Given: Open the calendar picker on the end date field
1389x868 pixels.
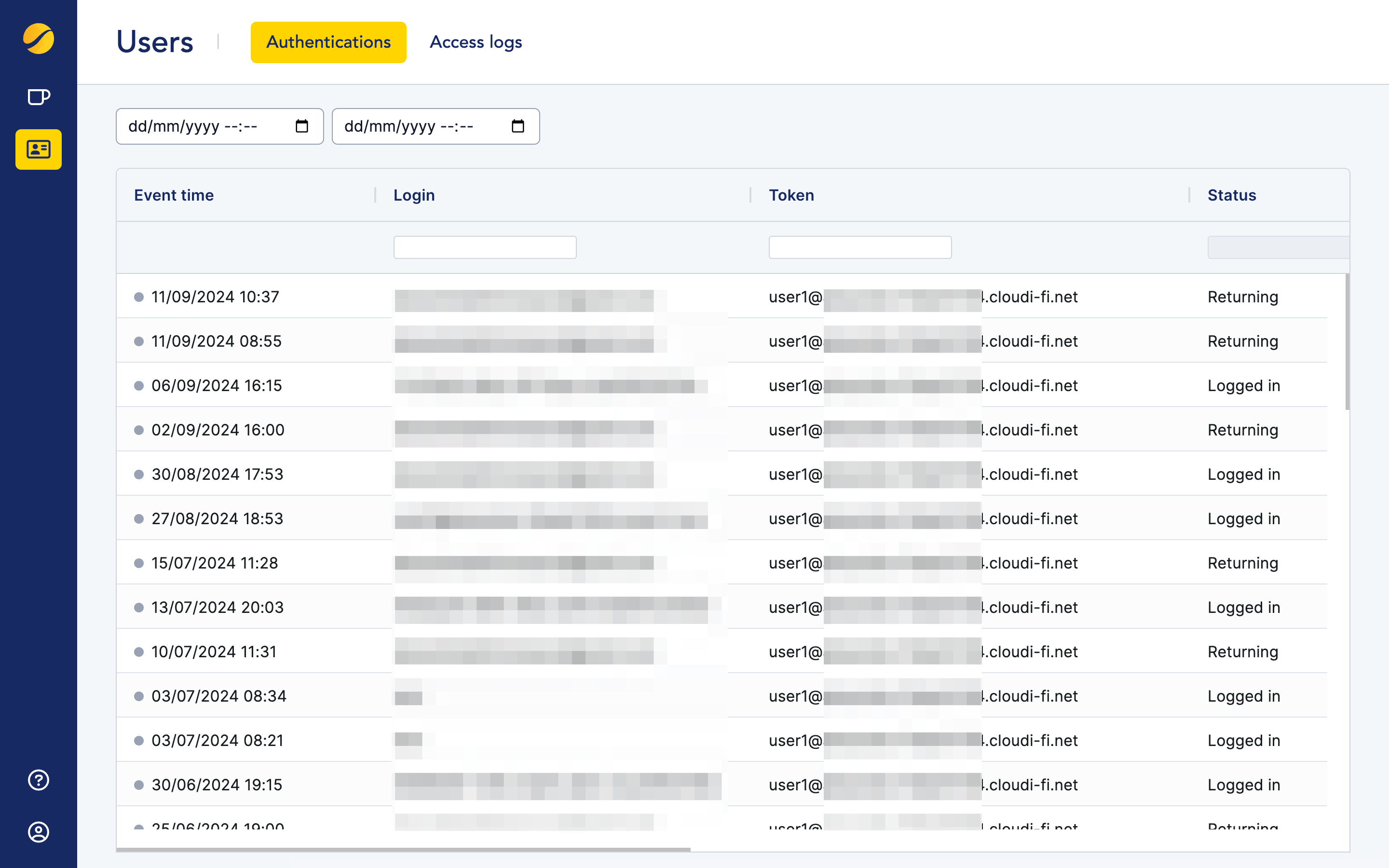Looking at the screenshot, I should coord(518,126).
